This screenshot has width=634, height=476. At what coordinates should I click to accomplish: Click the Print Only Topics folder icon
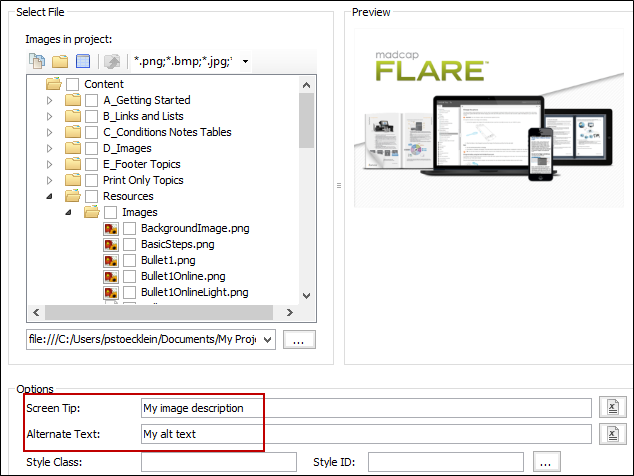(x=73, y=180)
